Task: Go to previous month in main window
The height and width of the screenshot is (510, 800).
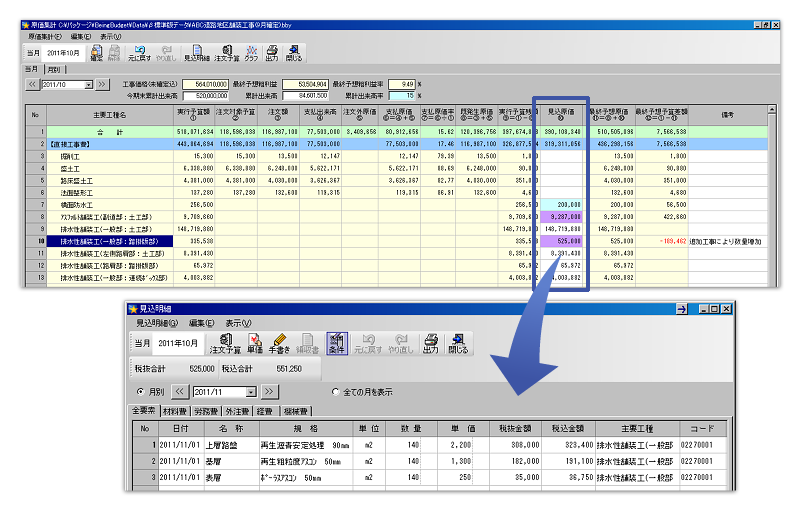Action: [x=32, y=85]
